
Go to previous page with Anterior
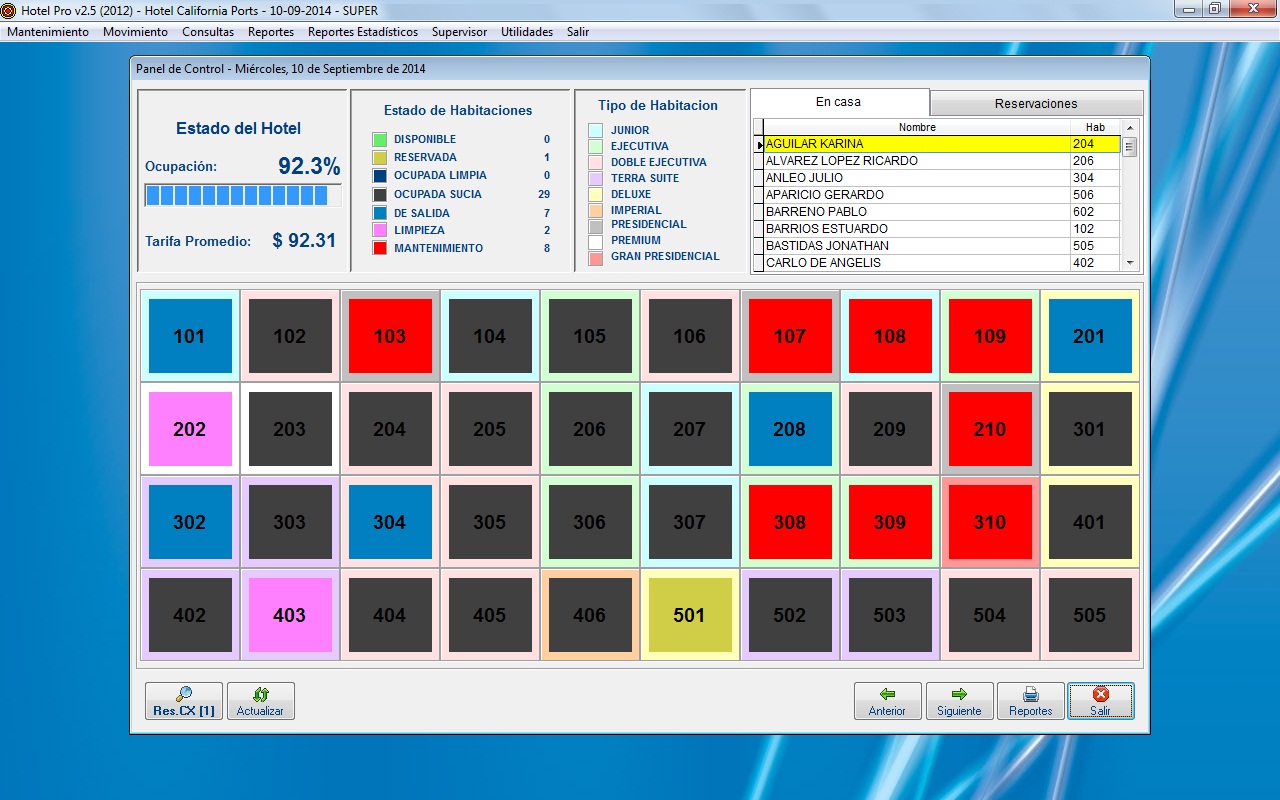[887, 701]
